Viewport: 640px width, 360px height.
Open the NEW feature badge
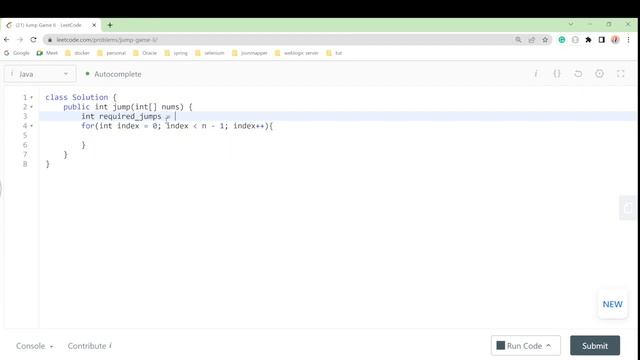click(x=612, y=304)
